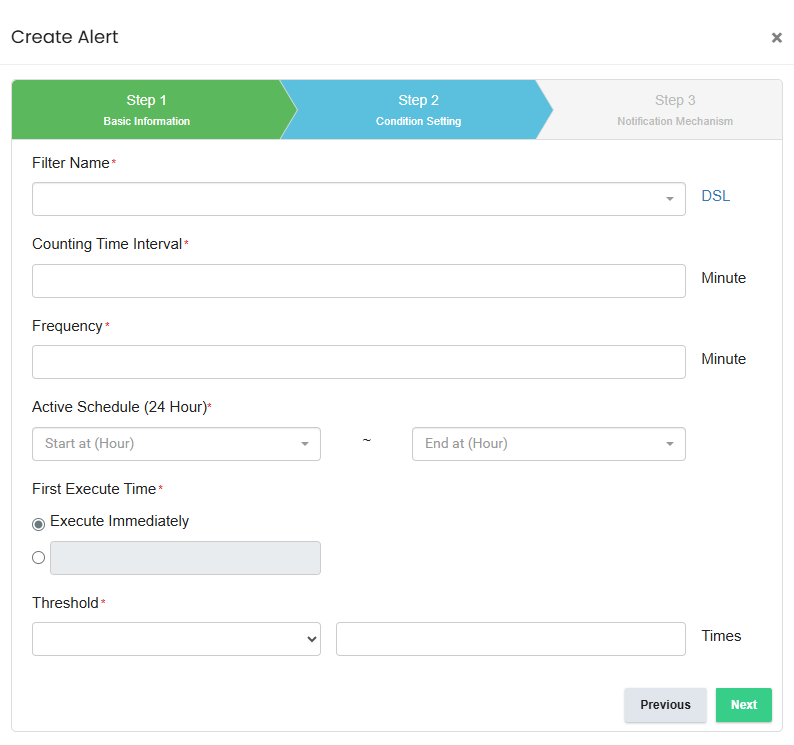Select Step 2 Condition Setting tab

tap(418, 109)
